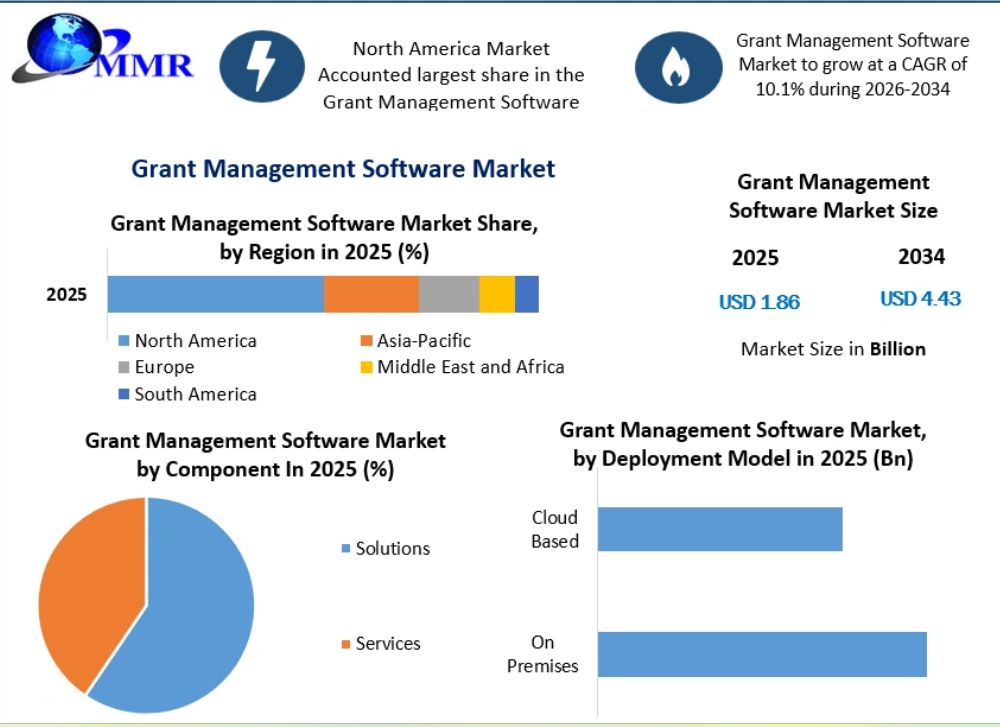
Task: Click the yellow Middle East and Africa segment
Action: tap(497, 294)
